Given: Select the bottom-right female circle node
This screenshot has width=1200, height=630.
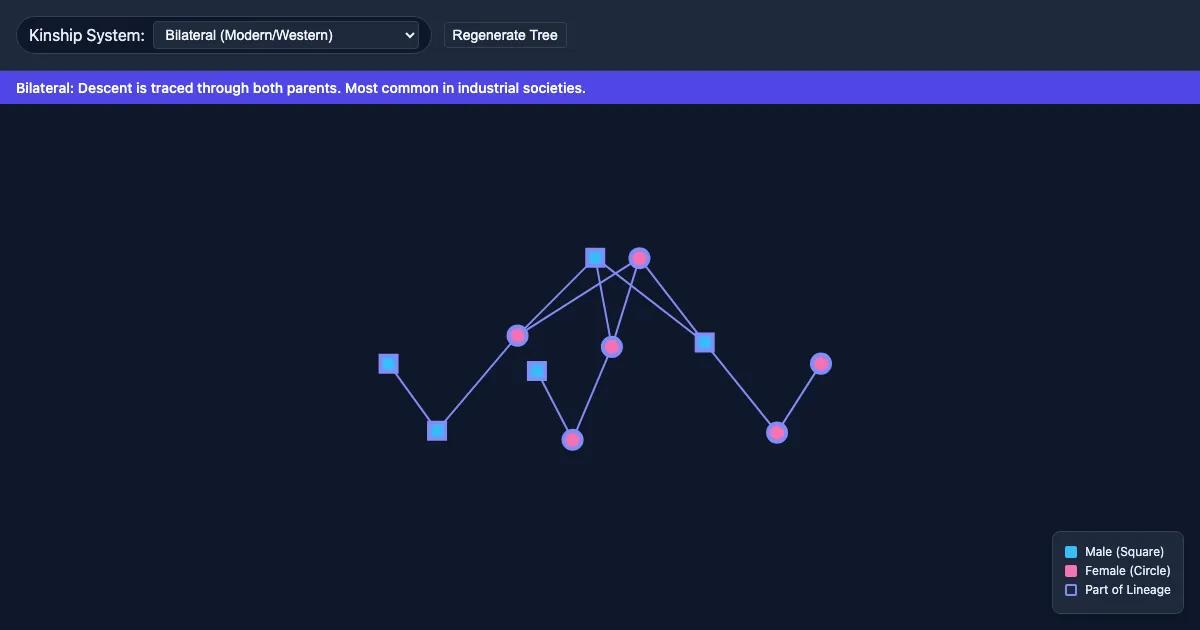Looking at the screenshot, I should click(777, 433).
